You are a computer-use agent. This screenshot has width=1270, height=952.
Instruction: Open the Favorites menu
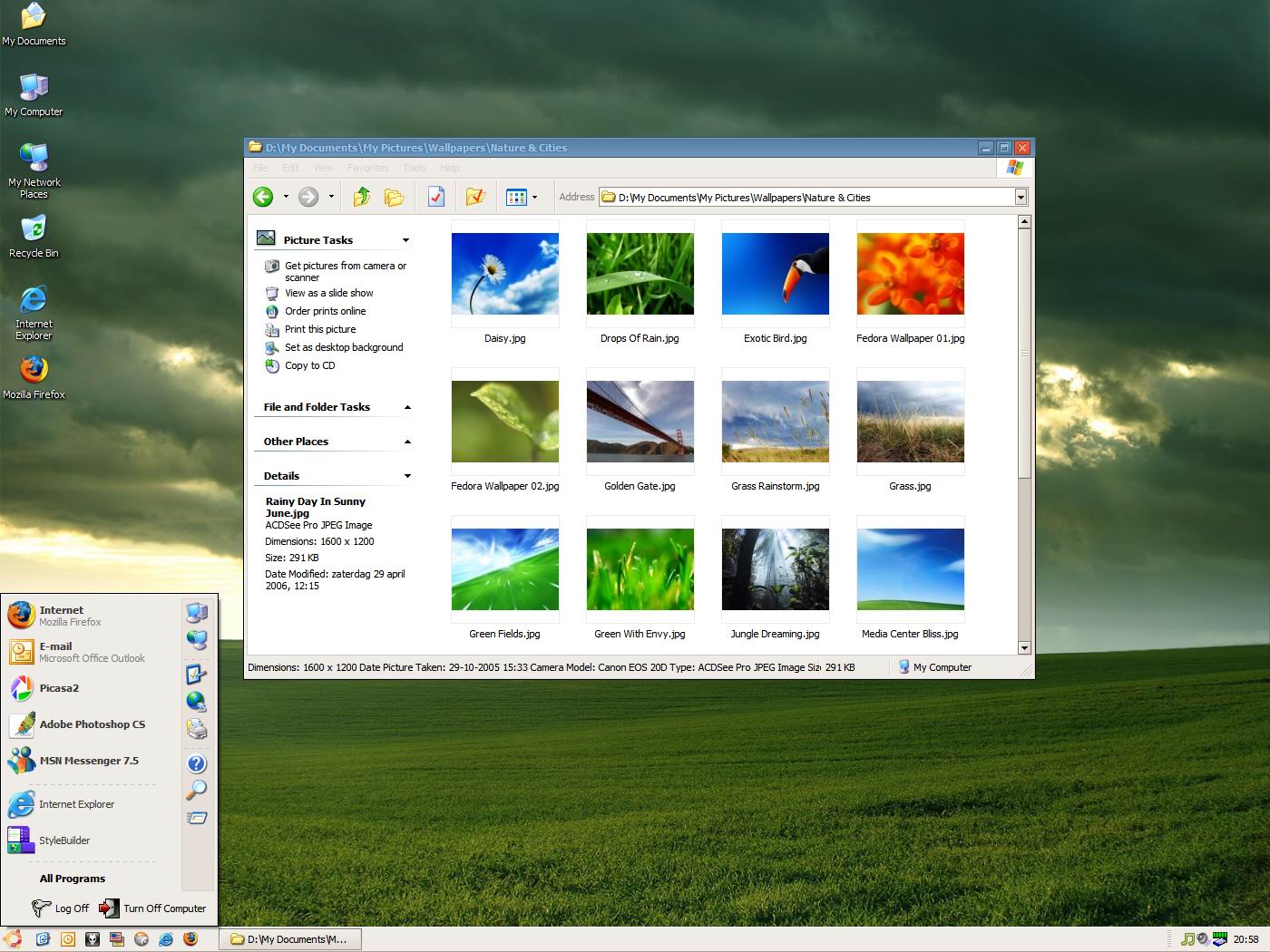(x=367, y=168)
